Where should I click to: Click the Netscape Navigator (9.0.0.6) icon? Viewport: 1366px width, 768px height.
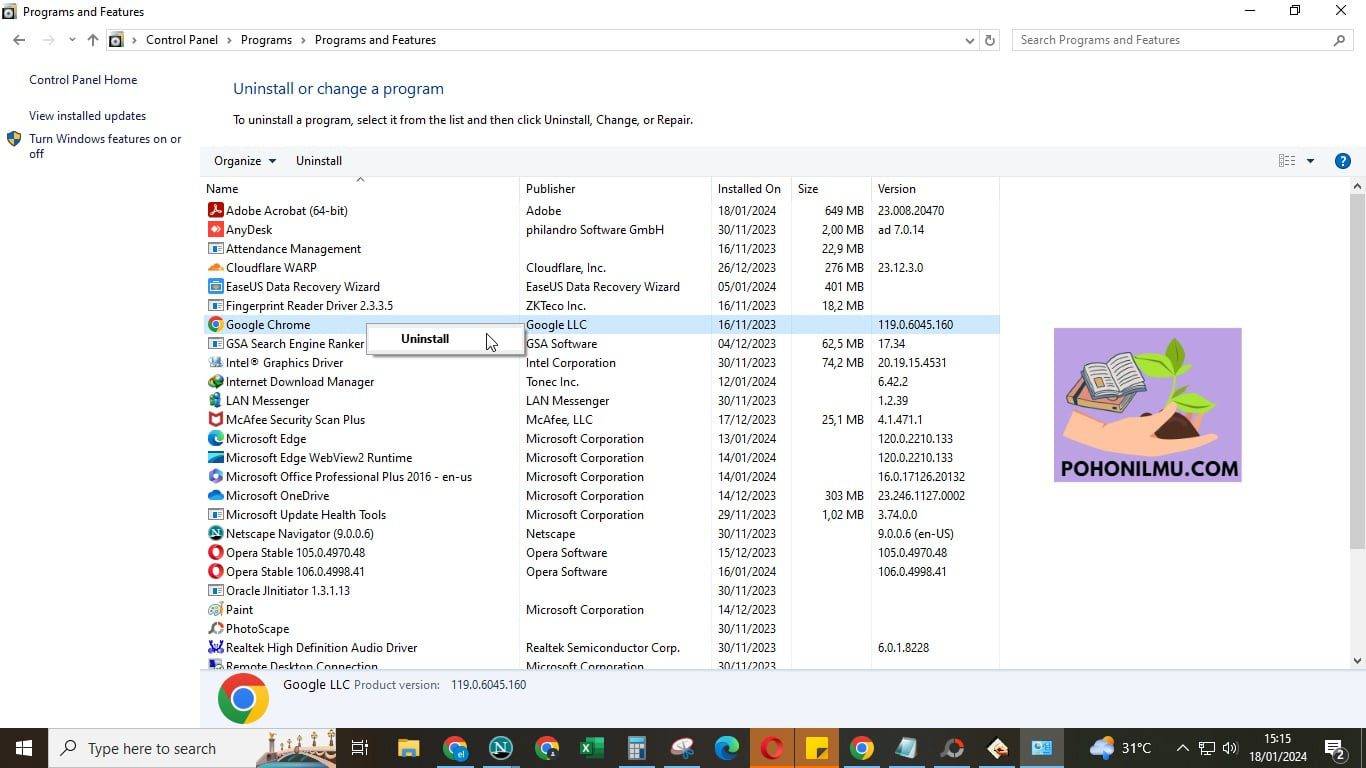(x=215, y=533)
